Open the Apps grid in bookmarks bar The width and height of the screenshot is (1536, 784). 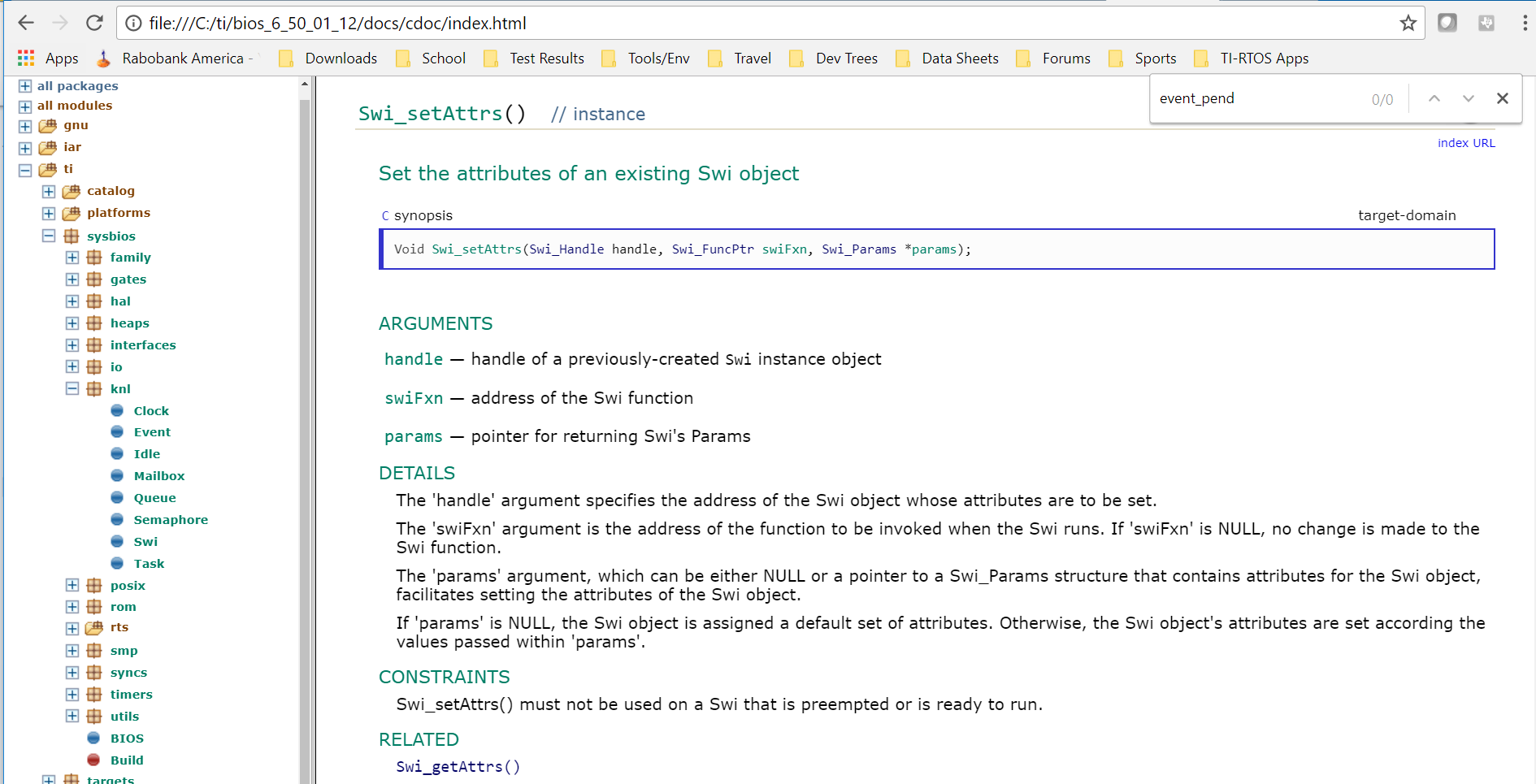pyautogui.click(x=48, y=58)
